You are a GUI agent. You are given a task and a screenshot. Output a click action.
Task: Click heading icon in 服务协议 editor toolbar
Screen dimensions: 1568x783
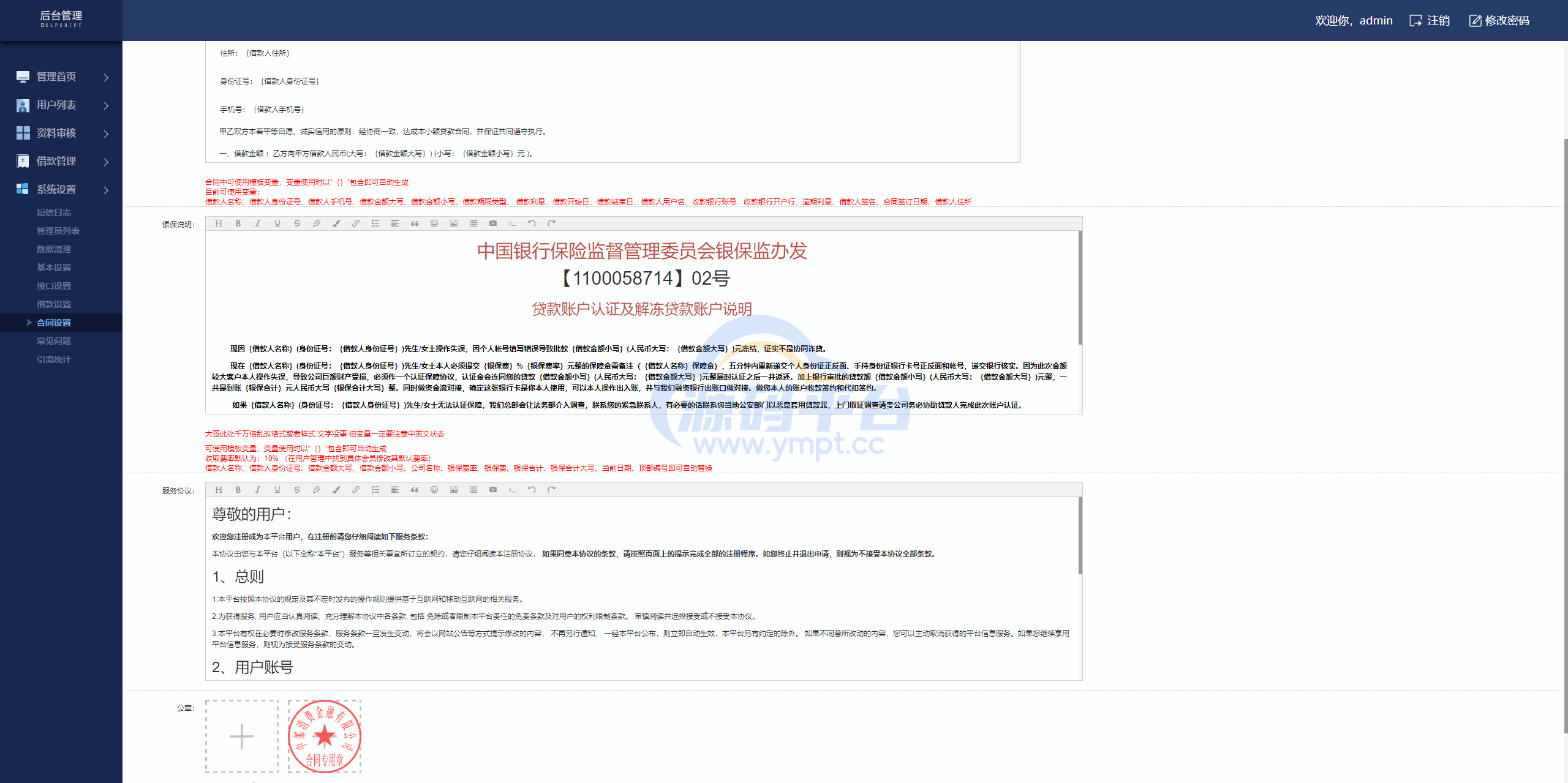coord(219,490)
